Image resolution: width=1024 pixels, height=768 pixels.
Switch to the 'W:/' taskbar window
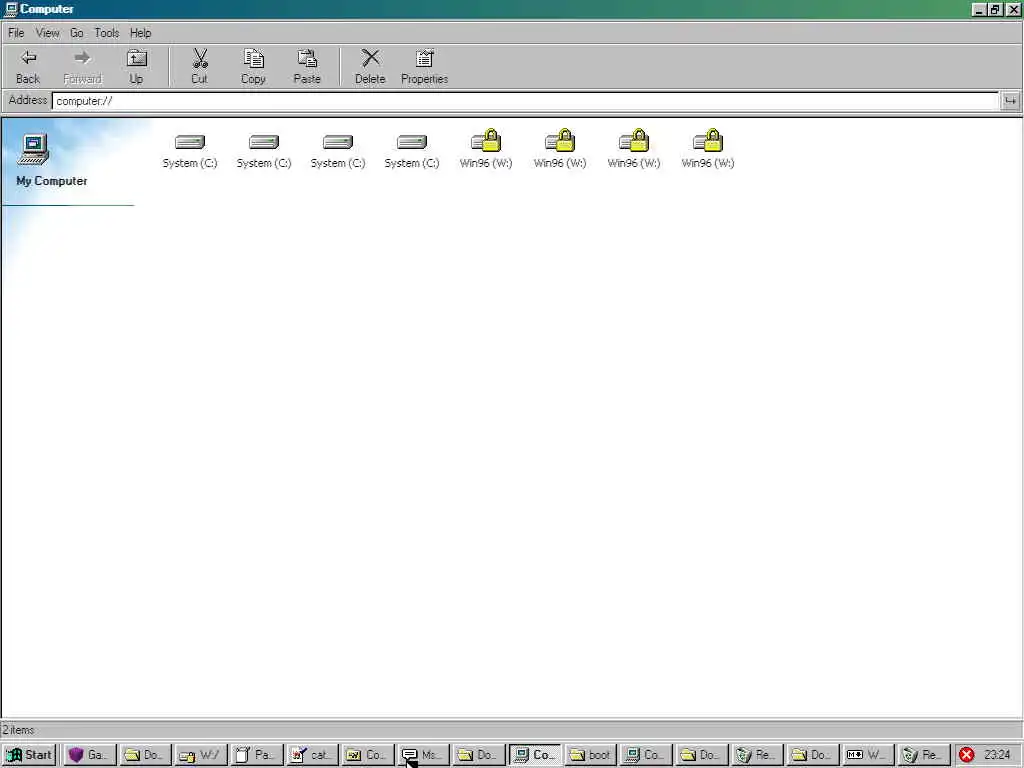click(201, 755)
